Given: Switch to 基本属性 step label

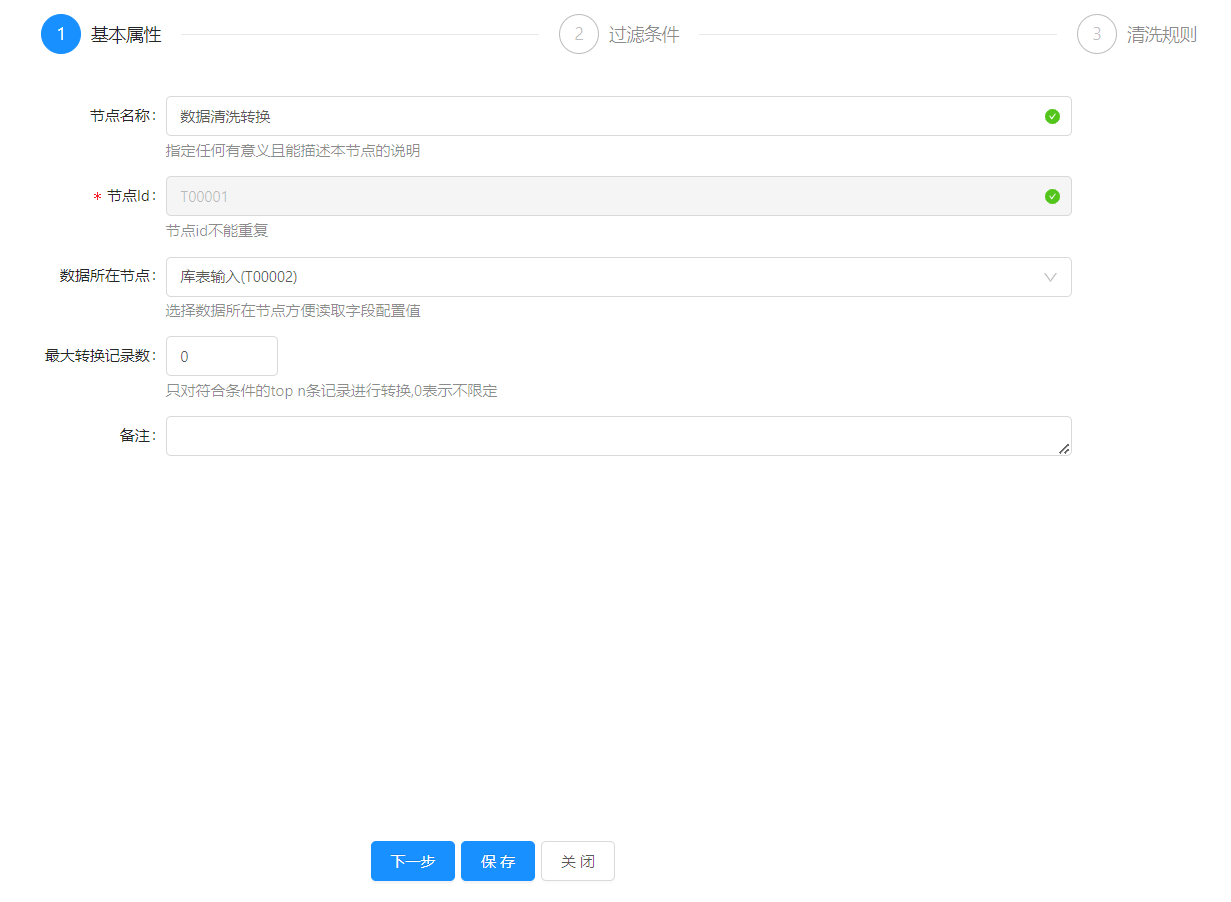Looking at the screenshot, I should 126,35.
